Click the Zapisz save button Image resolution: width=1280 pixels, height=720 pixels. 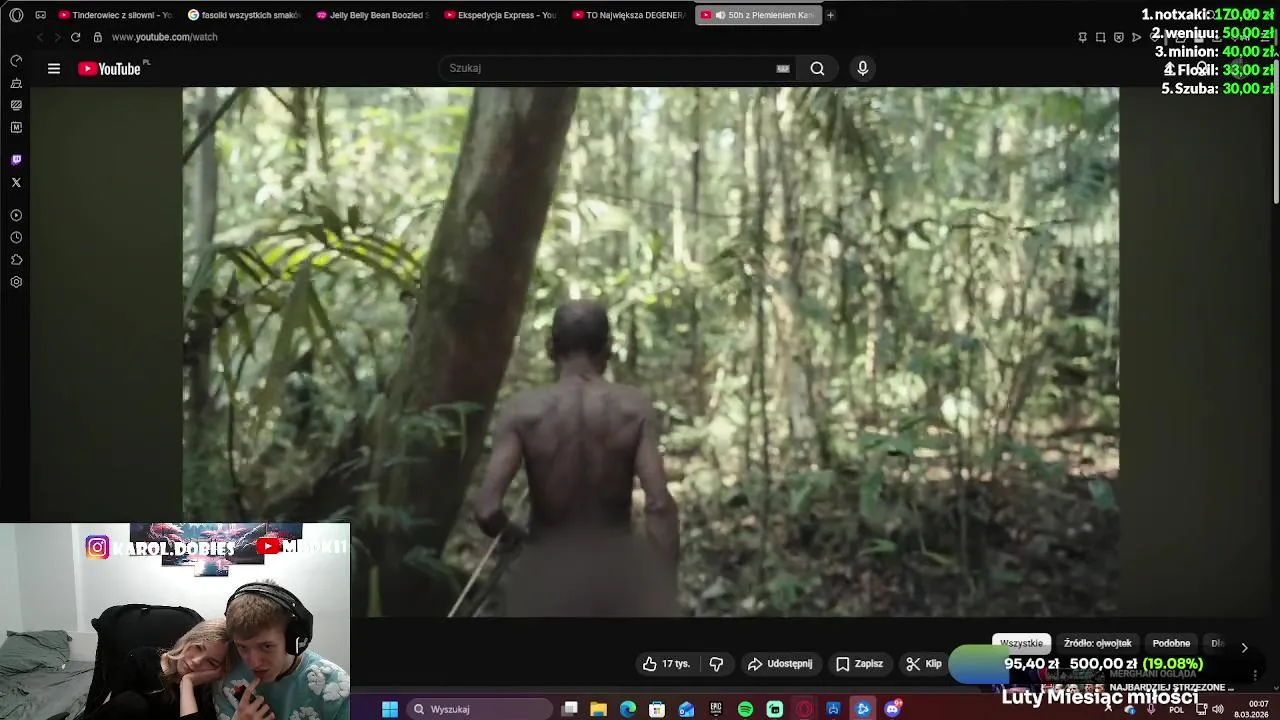click(x=859, y=664)
